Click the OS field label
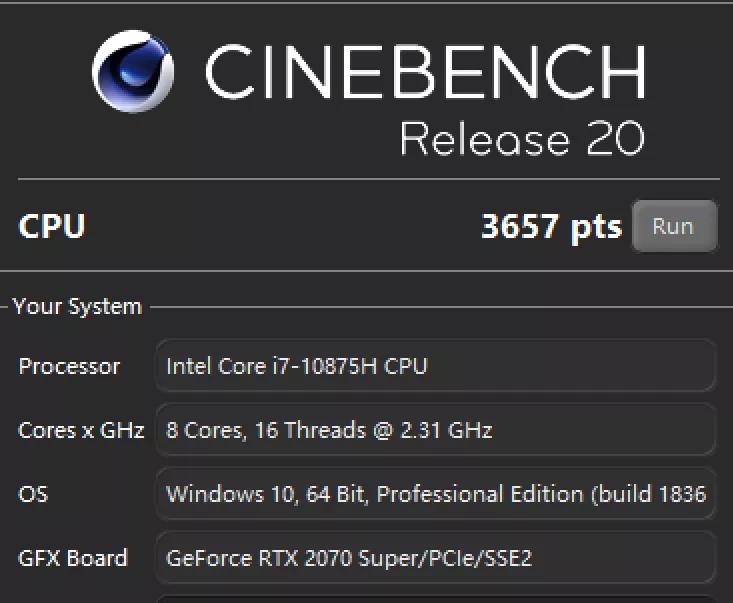The height and width of the screenshot is (603, 733). (33, 494)
